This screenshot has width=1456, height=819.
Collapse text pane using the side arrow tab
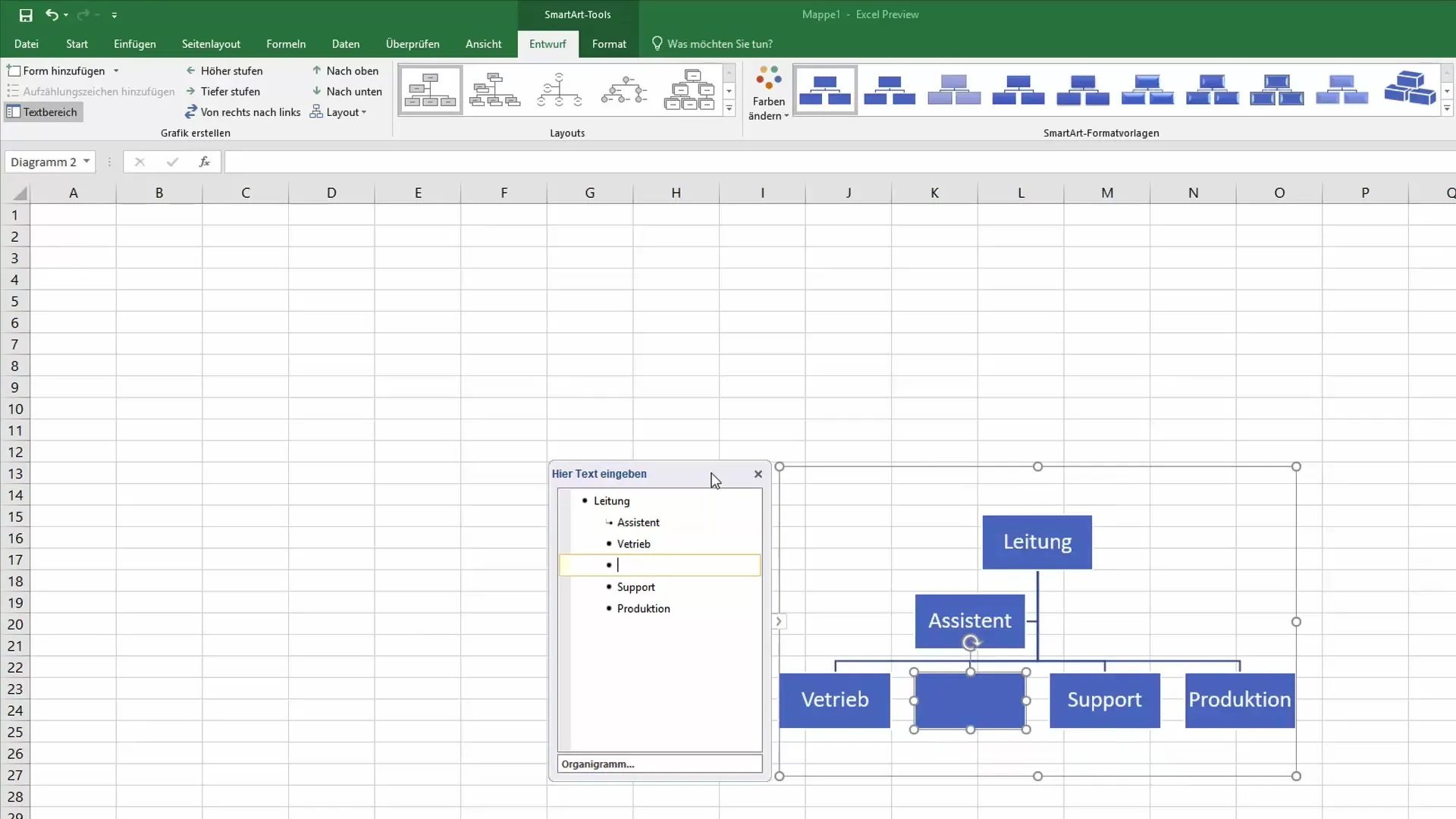coord(779,622)
